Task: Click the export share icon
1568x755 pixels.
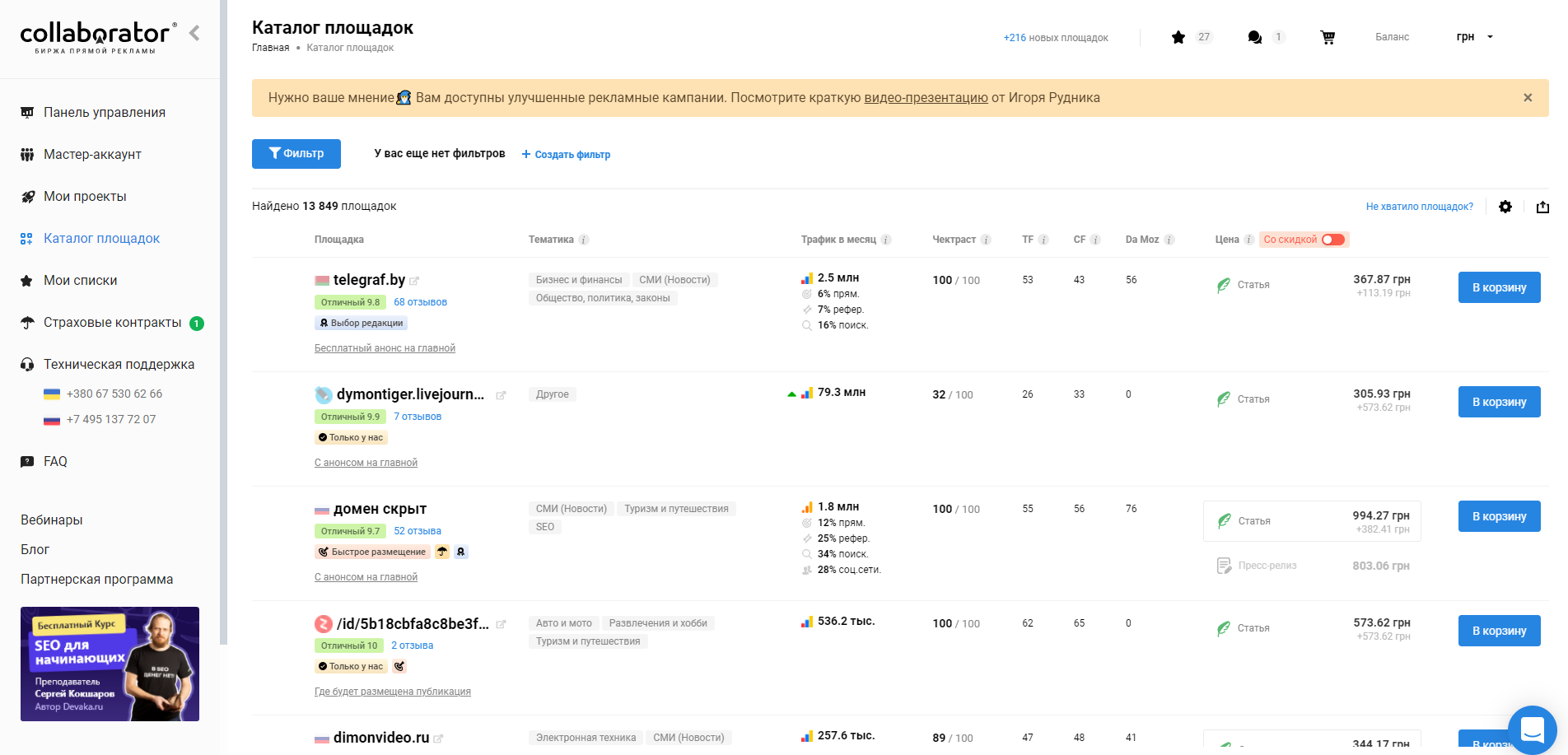Action: 1542,207
